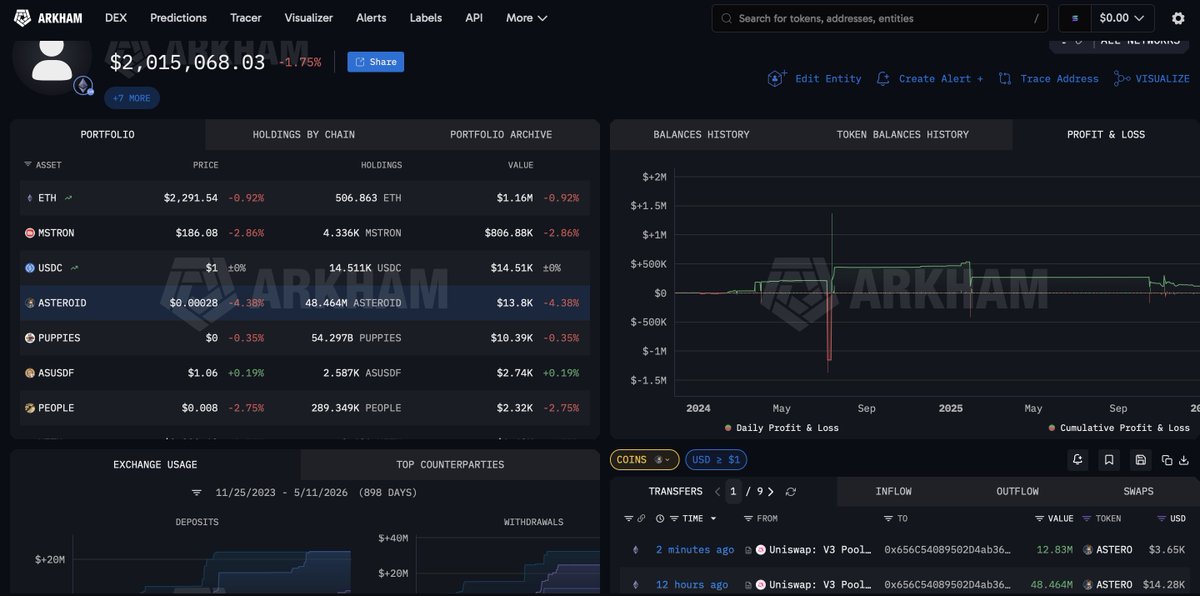Click the search magnifier icon
Viewport: 1200px width, 596px height.
point(726,18)
